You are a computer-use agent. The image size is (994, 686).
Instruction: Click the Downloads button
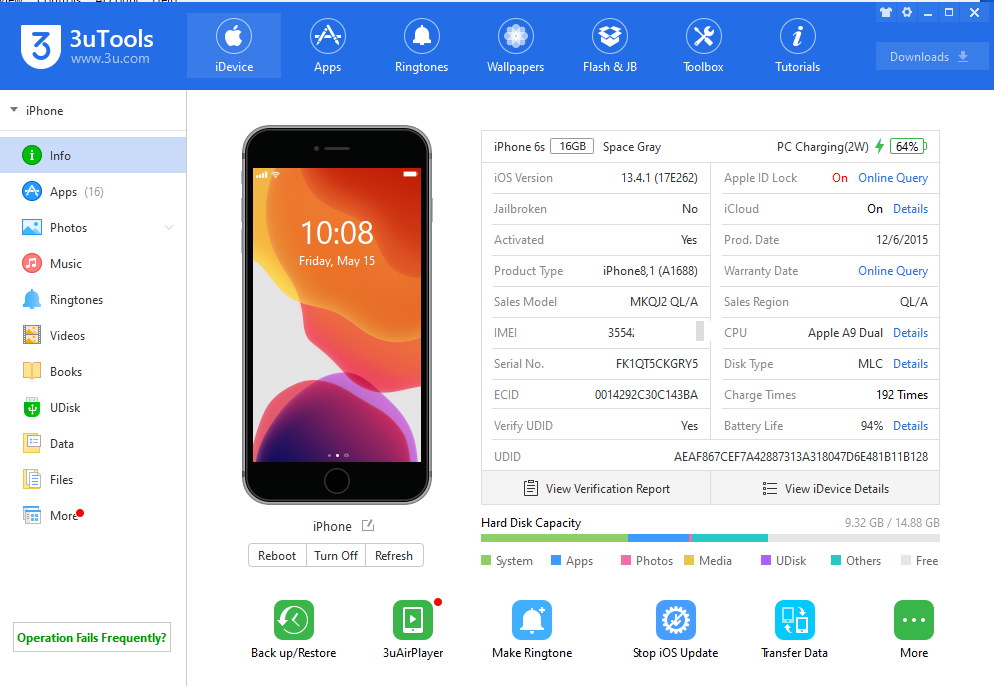(931, 56)
